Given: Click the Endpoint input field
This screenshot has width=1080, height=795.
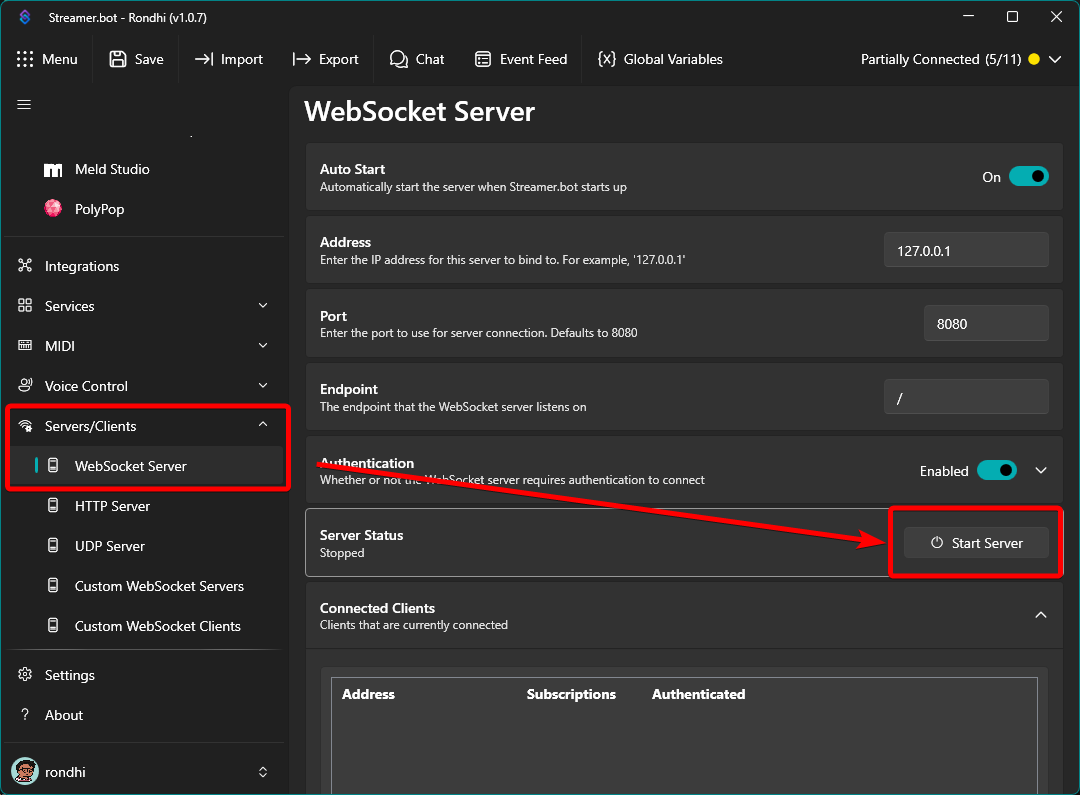Looking at the screenshot, I should 966,397.
